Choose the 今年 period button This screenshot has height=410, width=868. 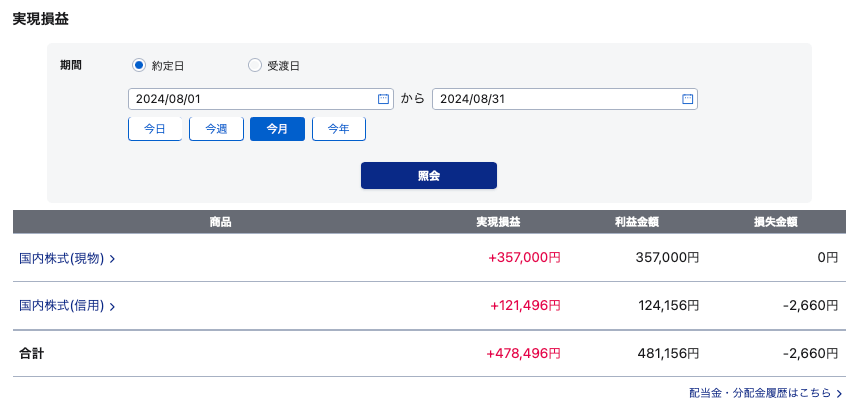click(x=339, y=129)
